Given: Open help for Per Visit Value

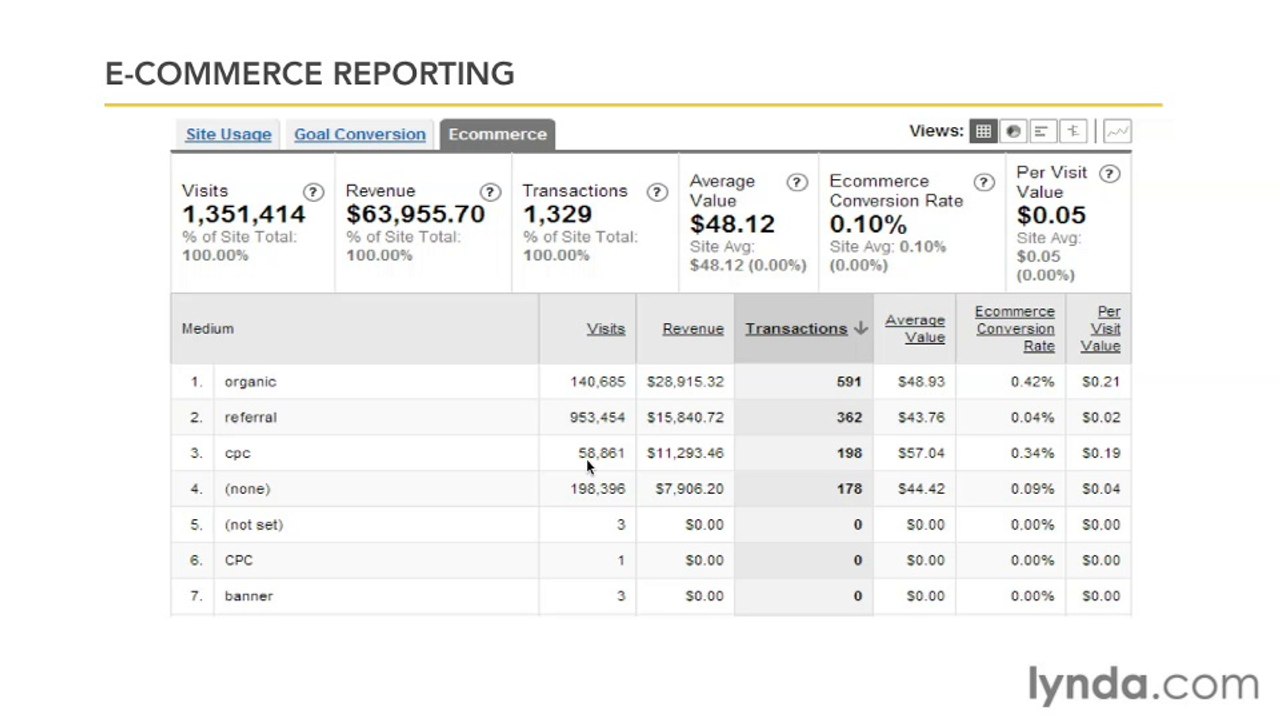Looking at the screenshot, I should pos(1109,173).
